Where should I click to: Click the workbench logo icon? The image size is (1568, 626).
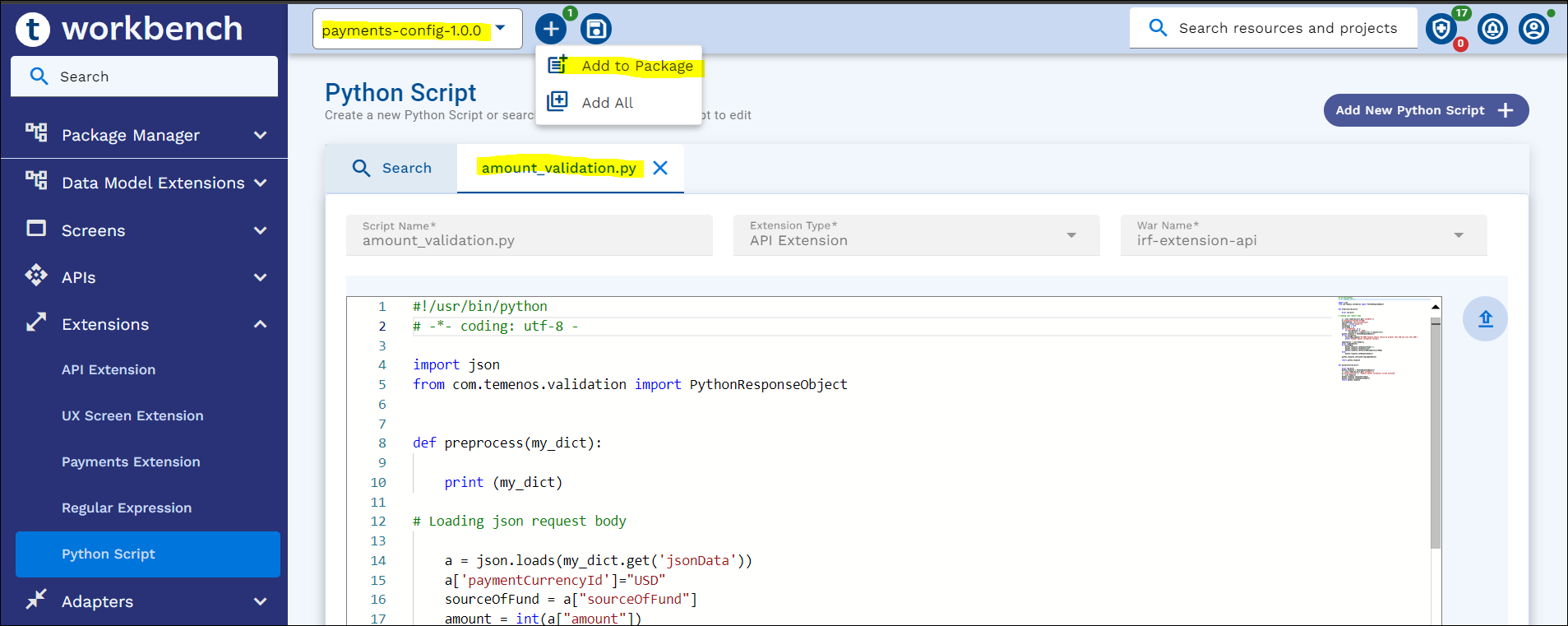(33, 30)
